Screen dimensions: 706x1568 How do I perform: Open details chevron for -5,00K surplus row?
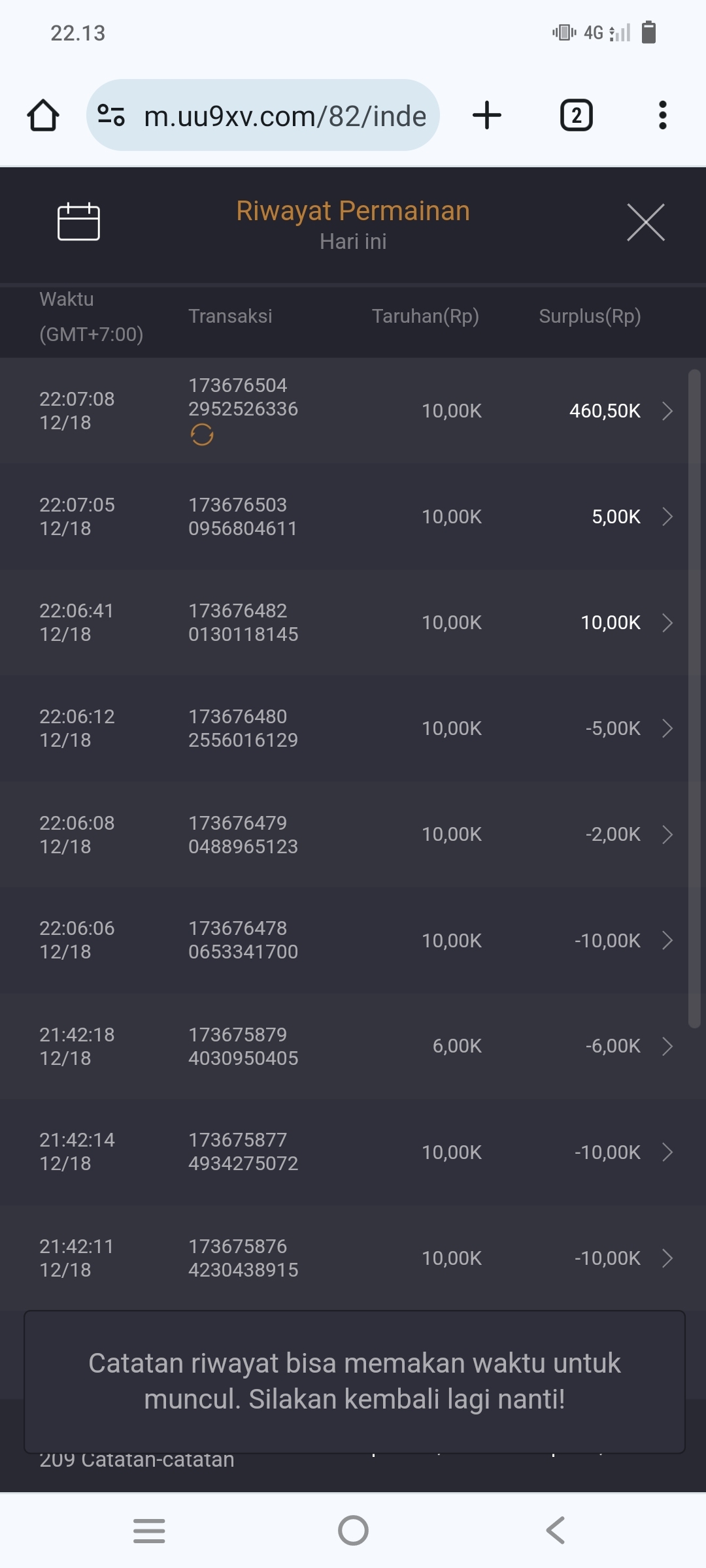coord(667,728)
